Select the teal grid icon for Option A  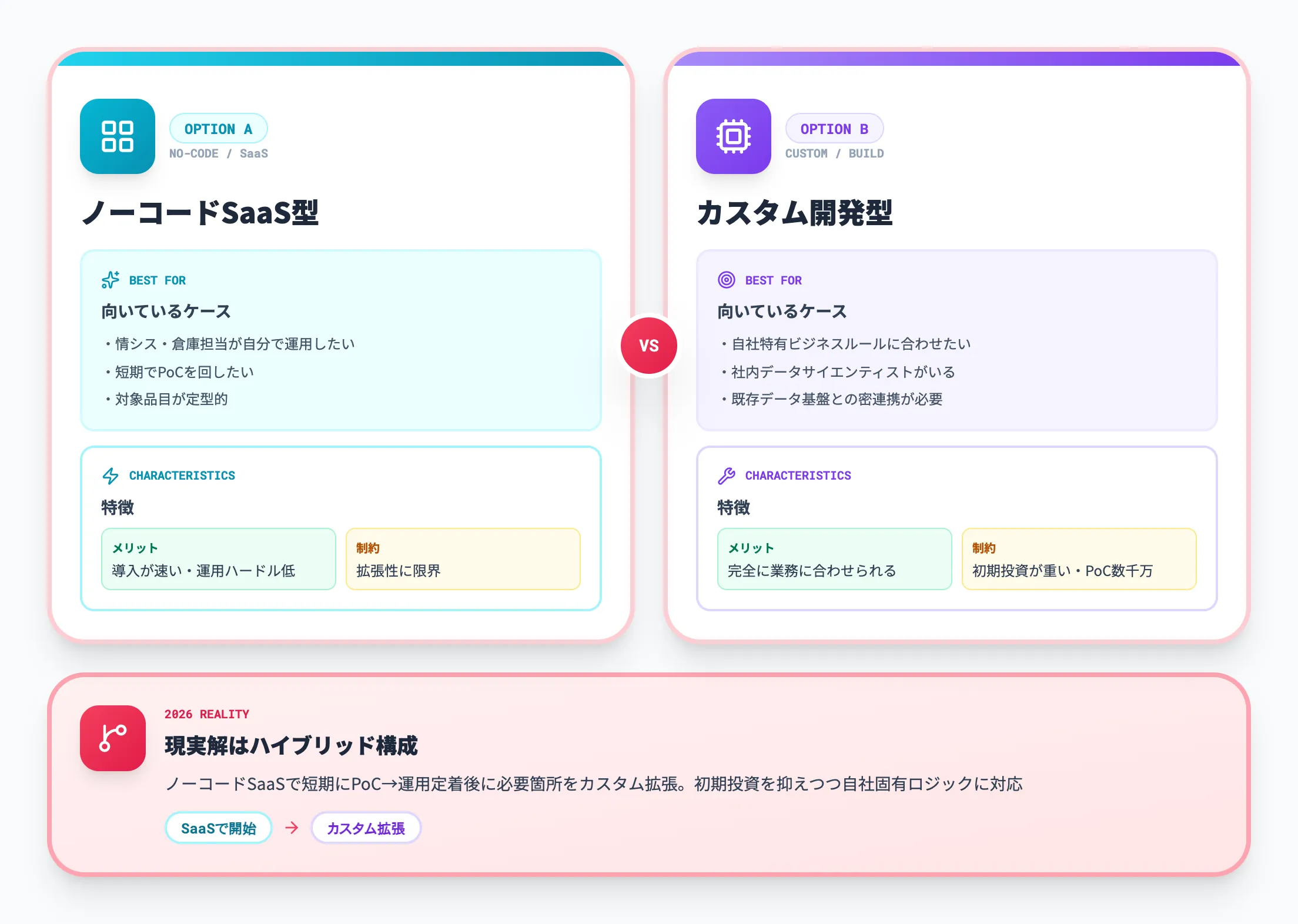click(117, 136)
